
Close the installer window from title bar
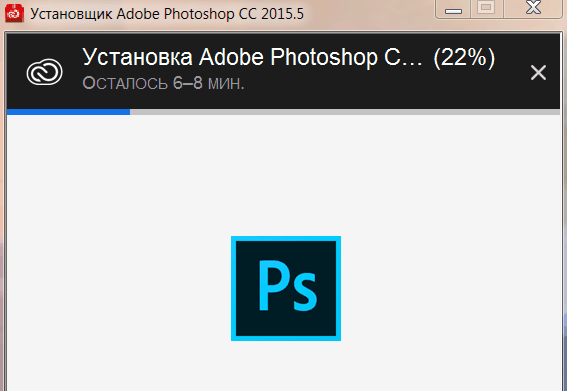533,9
